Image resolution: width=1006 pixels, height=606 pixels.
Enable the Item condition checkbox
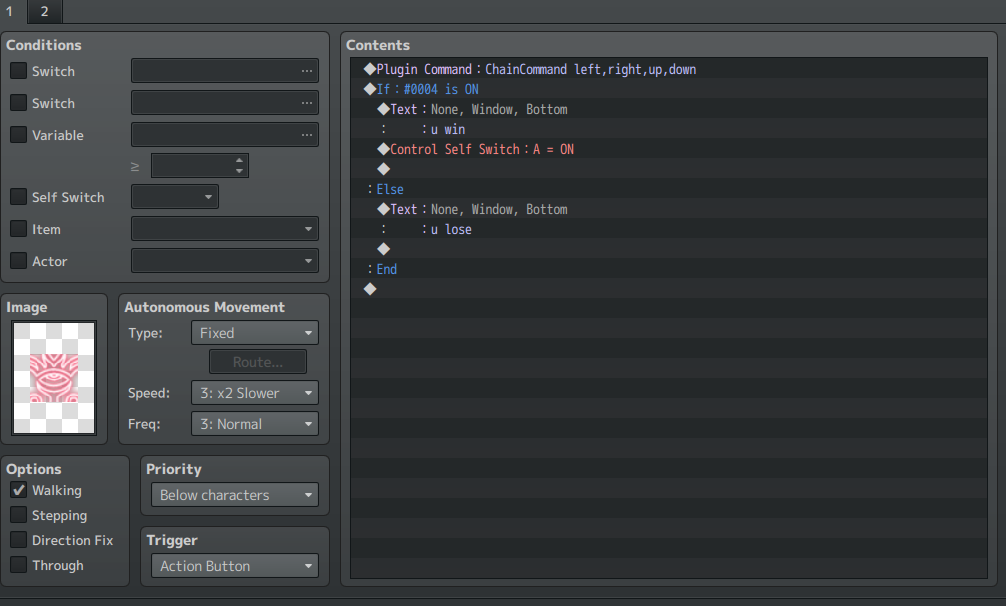pos(19,229)
